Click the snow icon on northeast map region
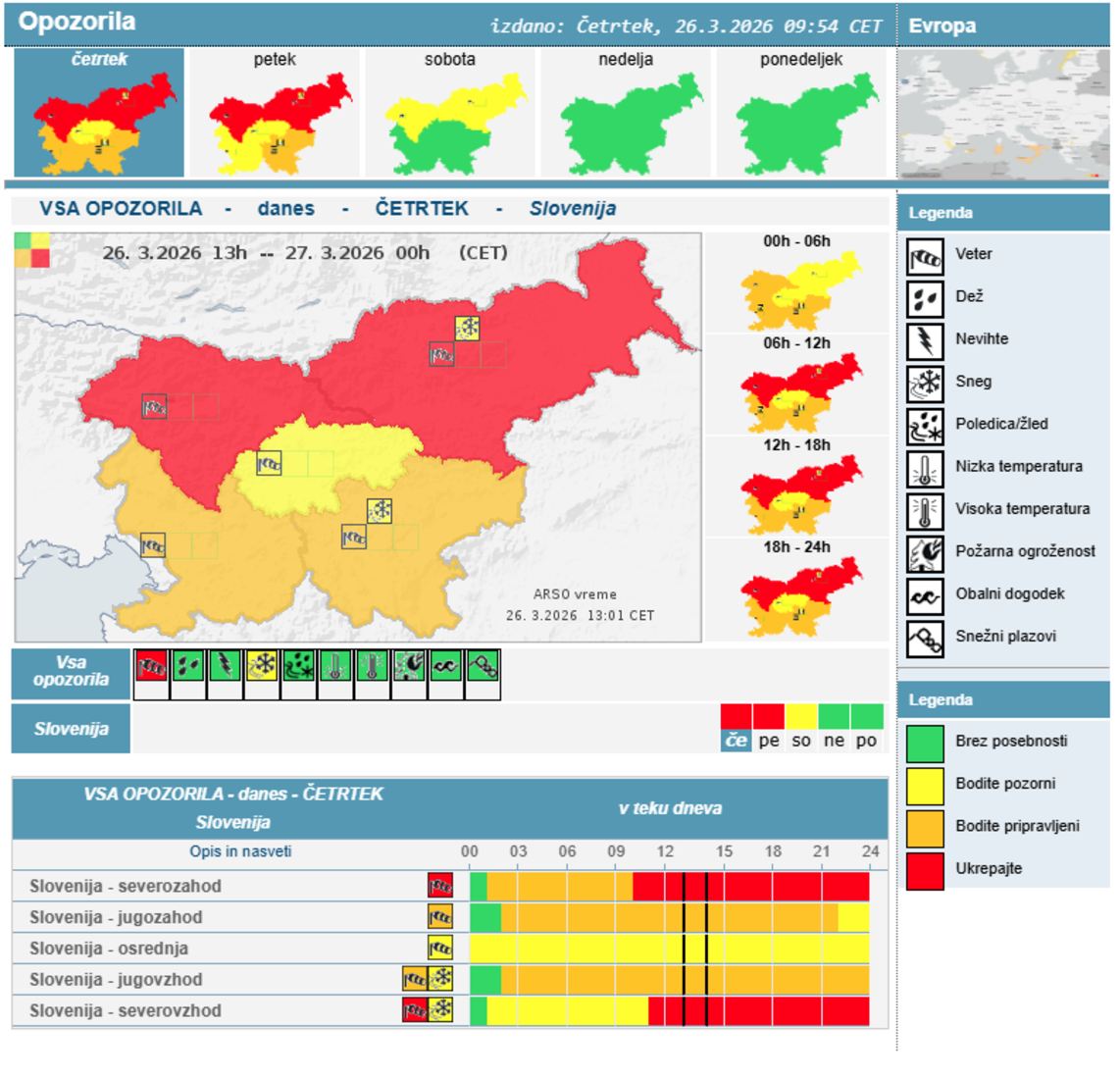The width and height of the screenshot is (1120, 1079). (468, 328)
